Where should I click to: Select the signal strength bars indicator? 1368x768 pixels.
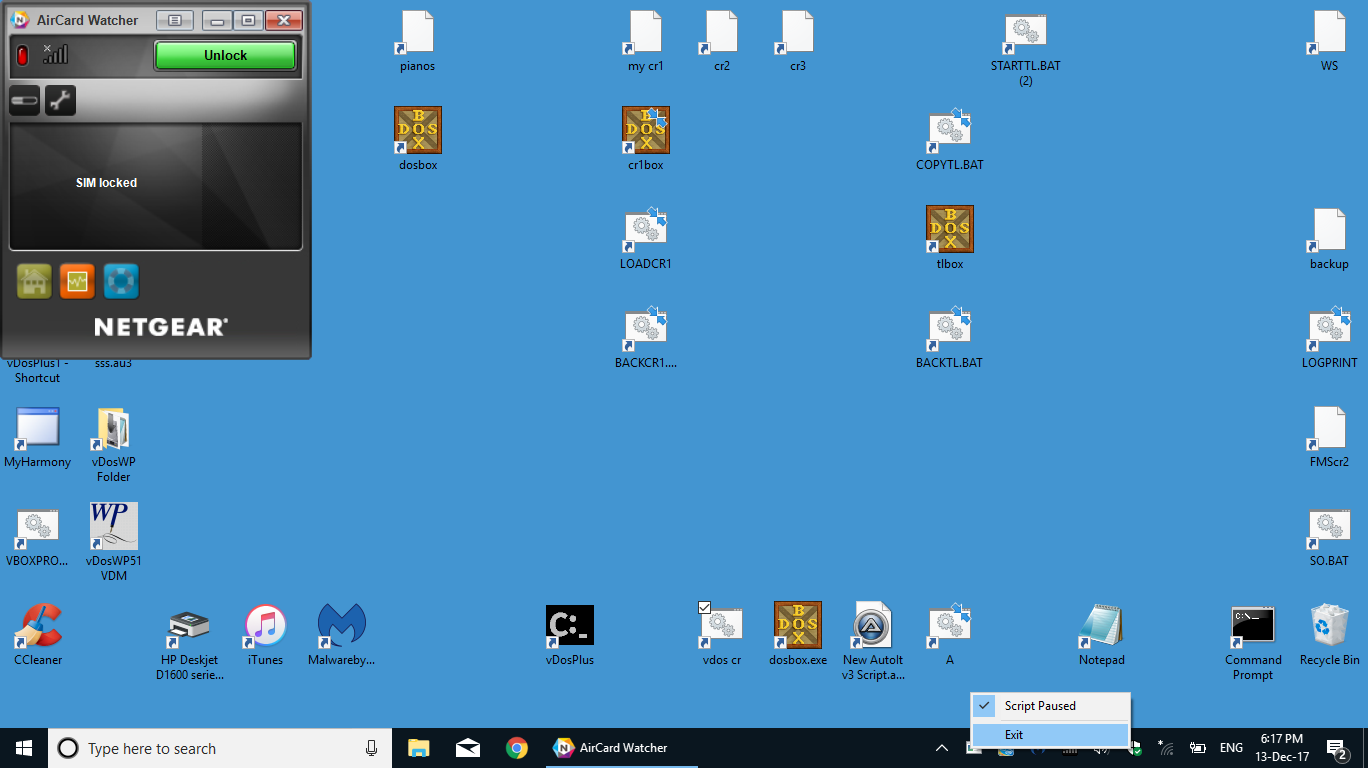[x=55, y=54]
